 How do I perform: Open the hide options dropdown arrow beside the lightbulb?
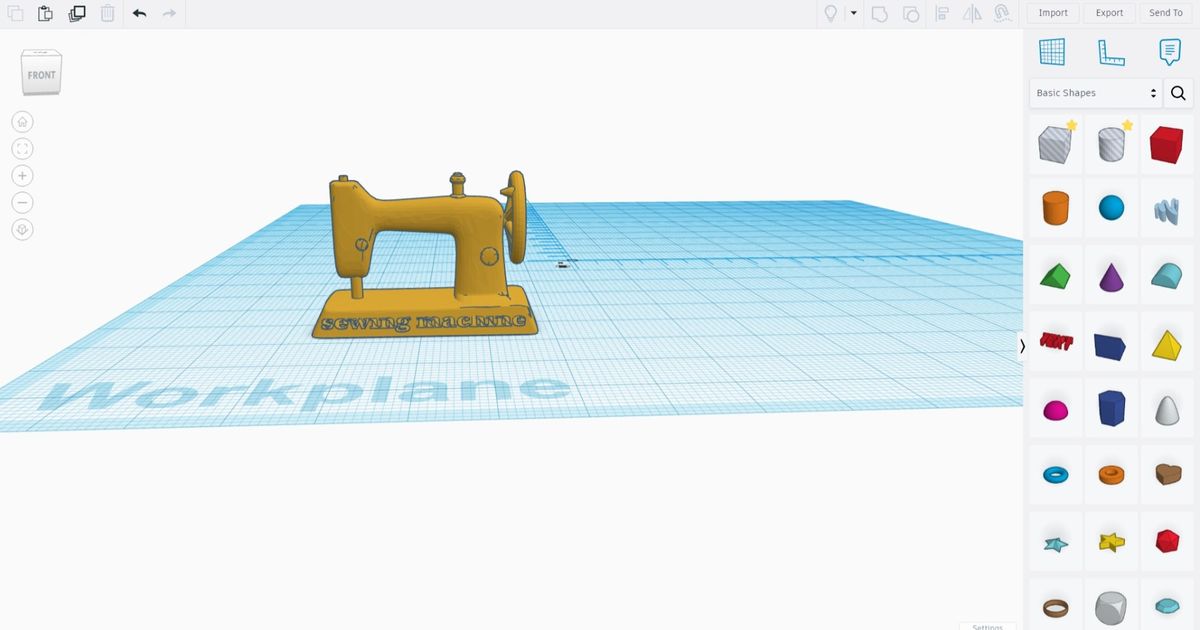[854, 14]
